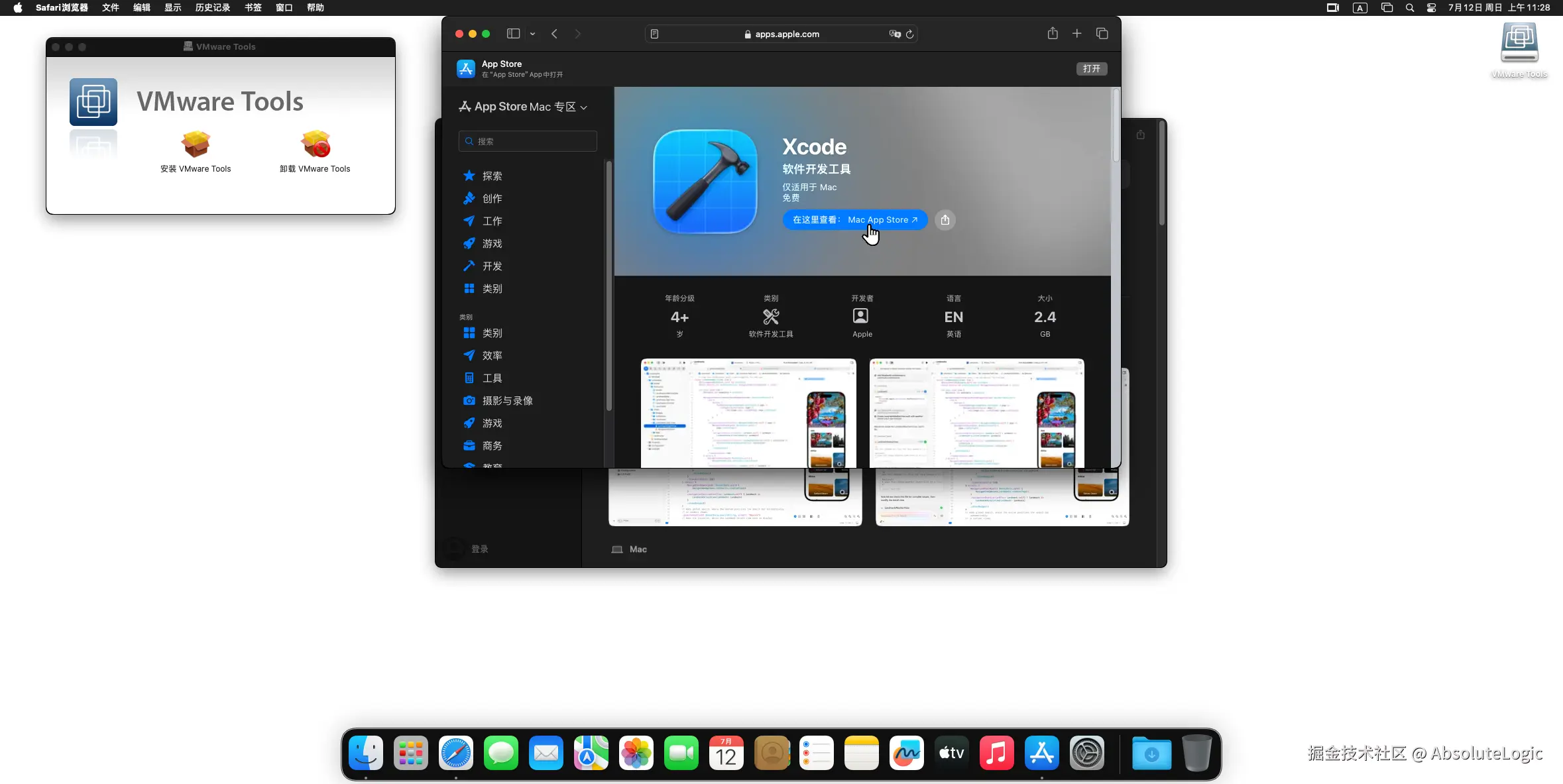
Task: Click the App Store banner app icon
Action: click(x=466, y=68)
